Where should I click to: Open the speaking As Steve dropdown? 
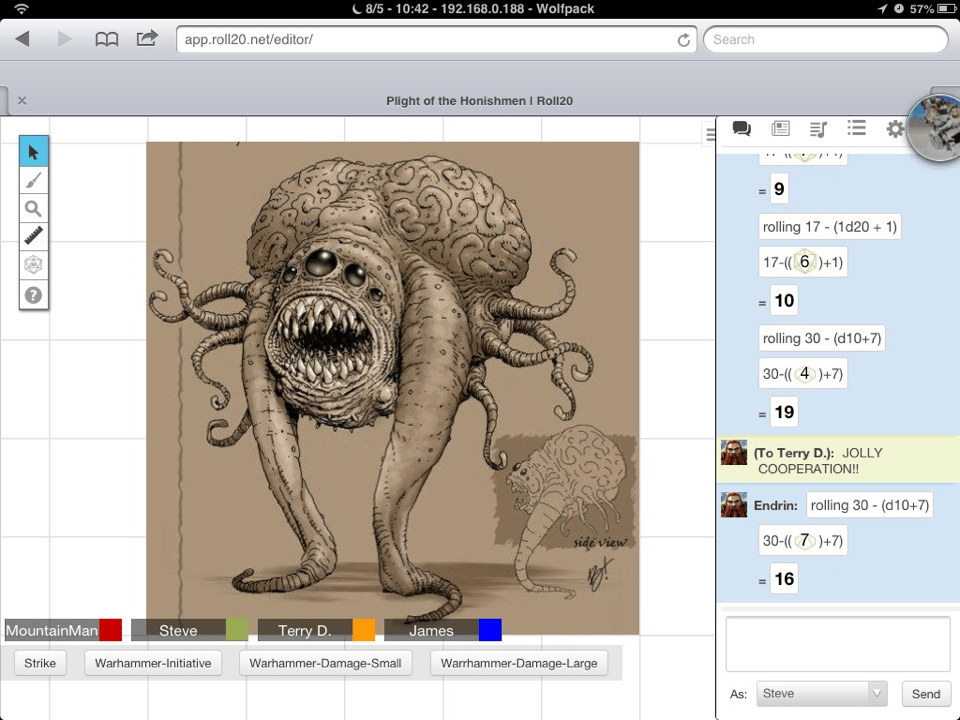coord(822,694)
